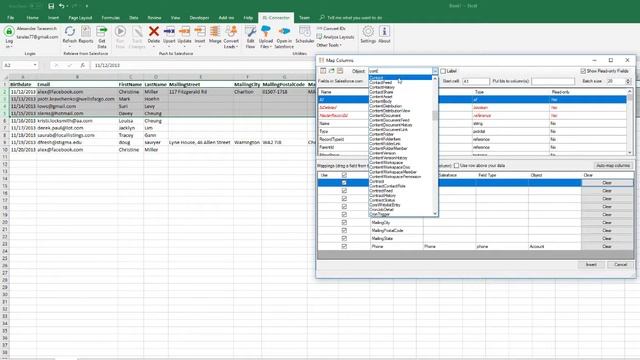Viewport: 640px width, 360px height.
Task: Switch to the Formulas tab
Action: click(111, 18)
